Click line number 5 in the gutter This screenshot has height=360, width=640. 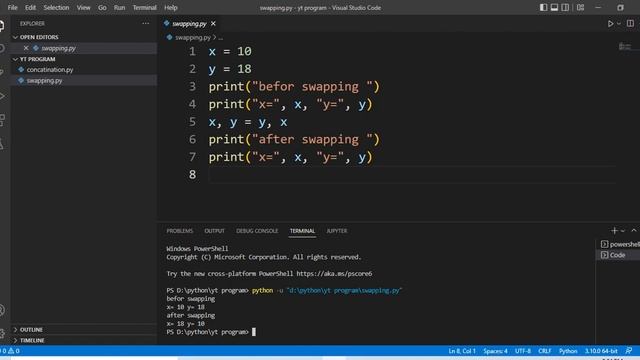[192, 122]
